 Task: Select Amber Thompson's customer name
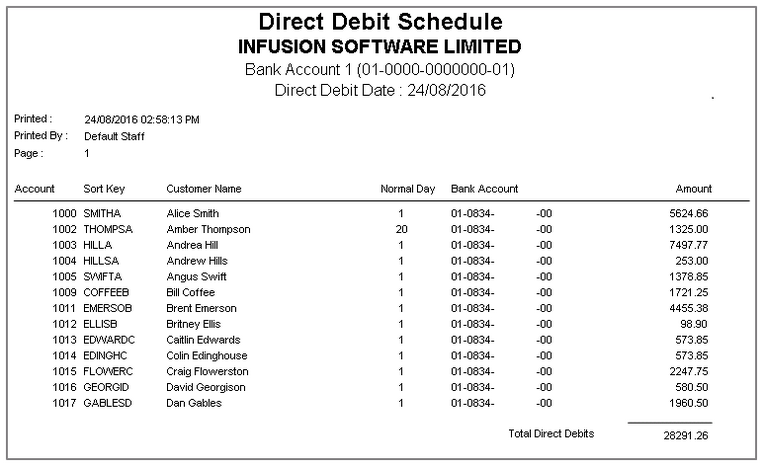[x=208, y=229]
